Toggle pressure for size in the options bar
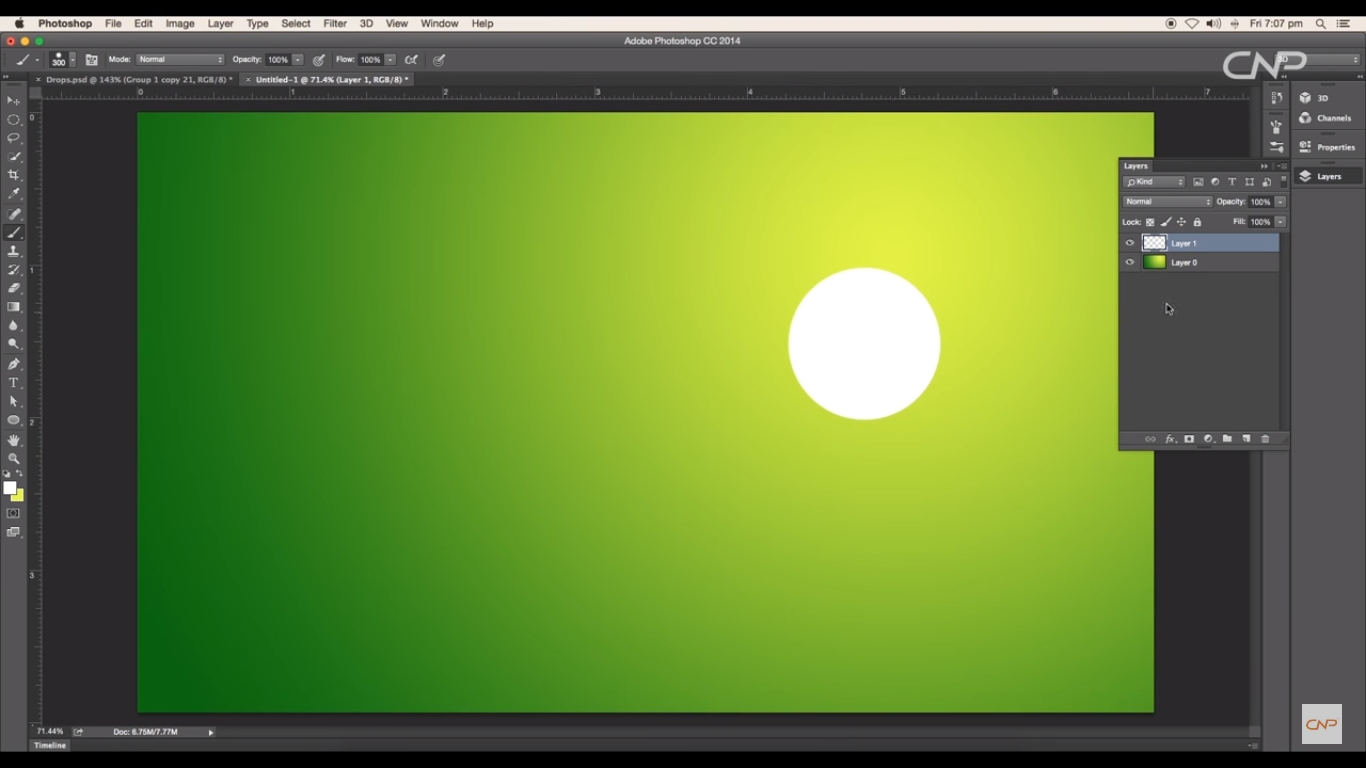This screenshot has height=768, width=1366. 439,60
